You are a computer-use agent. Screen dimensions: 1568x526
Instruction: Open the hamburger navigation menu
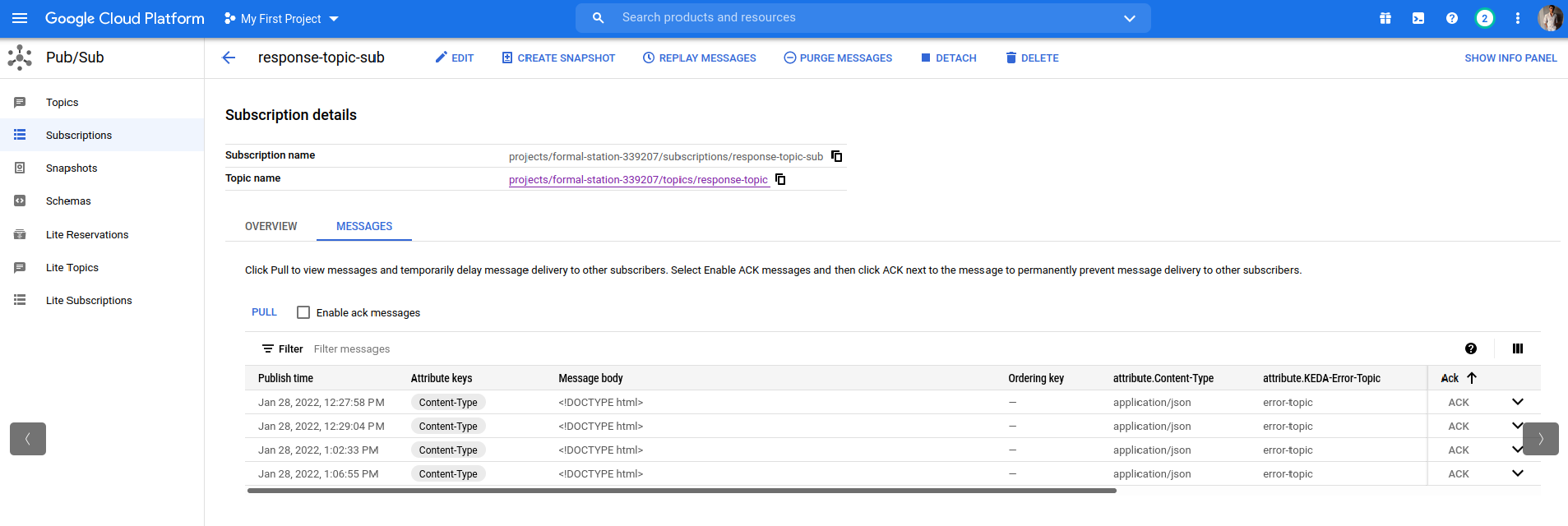(20, 18)
